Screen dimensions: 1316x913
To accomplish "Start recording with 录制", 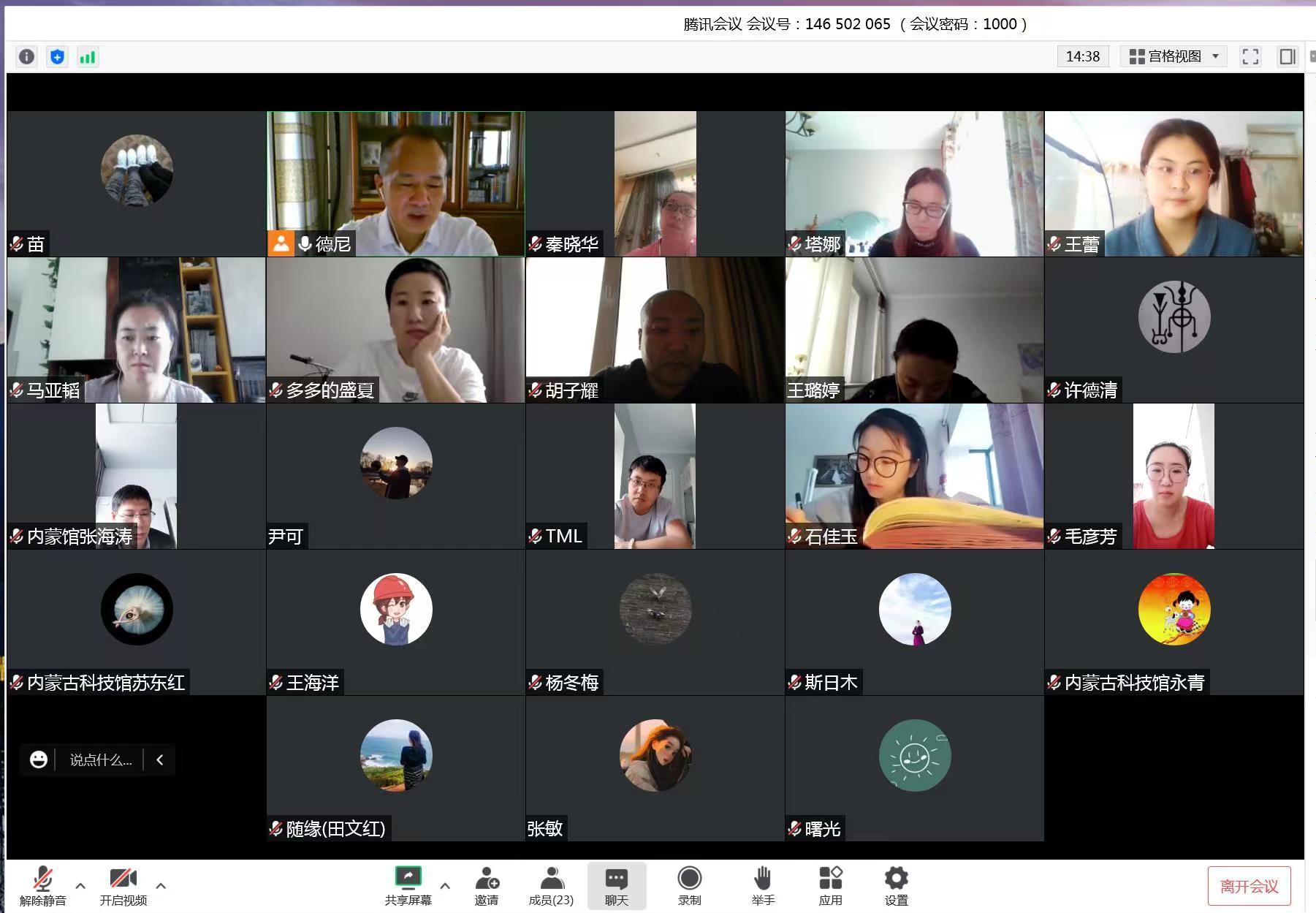I will click(x=689, y=886).
